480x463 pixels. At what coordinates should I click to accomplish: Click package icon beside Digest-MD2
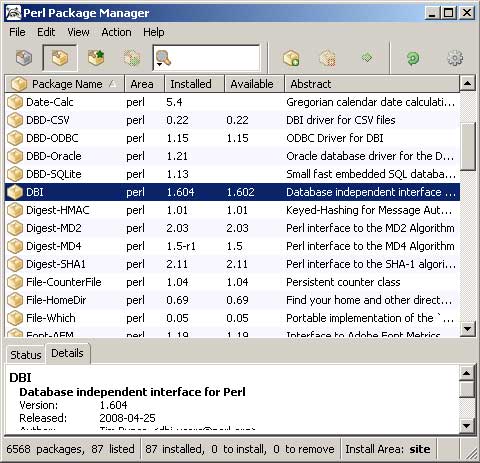pos(15,228)
